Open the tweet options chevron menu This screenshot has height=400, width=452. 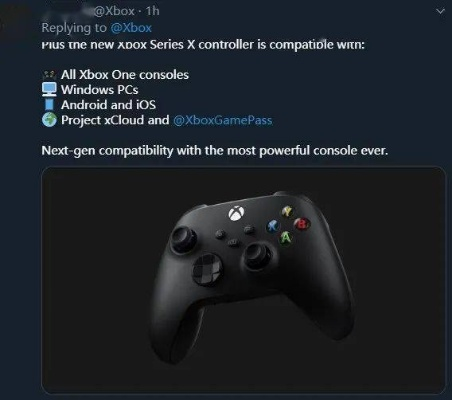(x=440, y=12)
